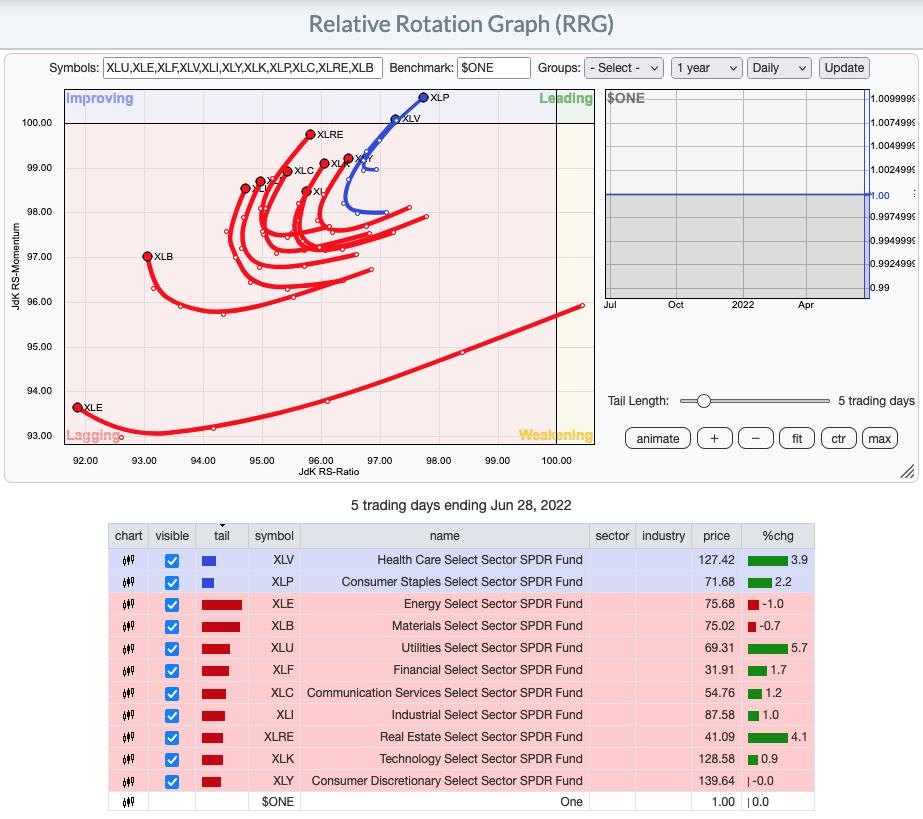Image resolution: width=923 pixels, height=819 pixels.
Task: Click the XLP point on the graph
Action: [423, 98]
